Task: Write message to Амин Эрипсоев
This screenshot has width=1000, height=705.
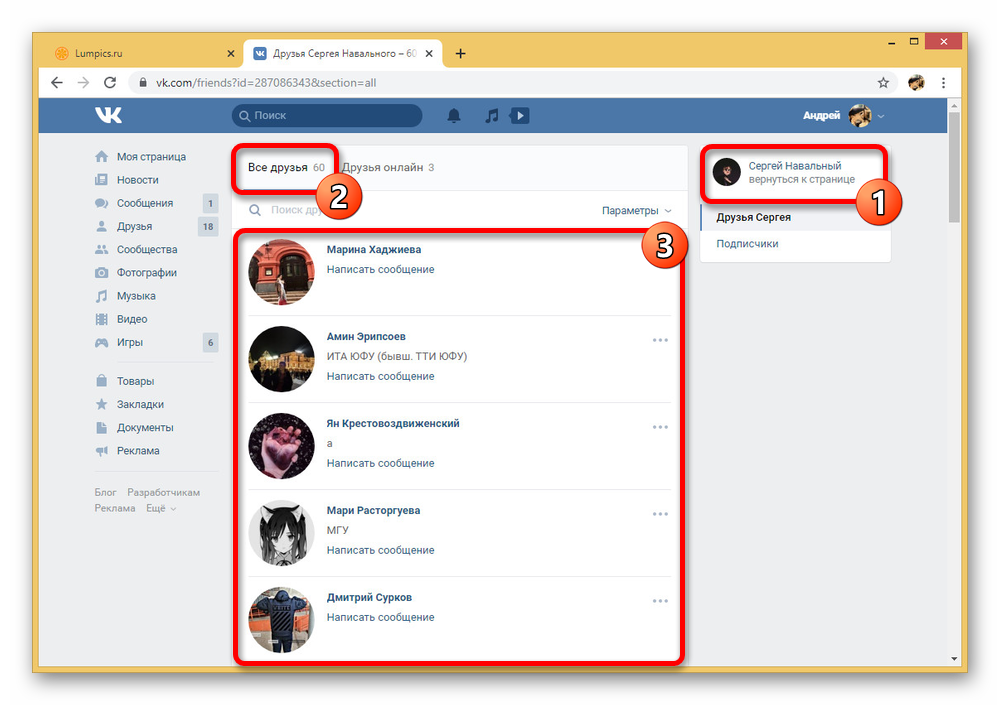Action: (380, 376)
